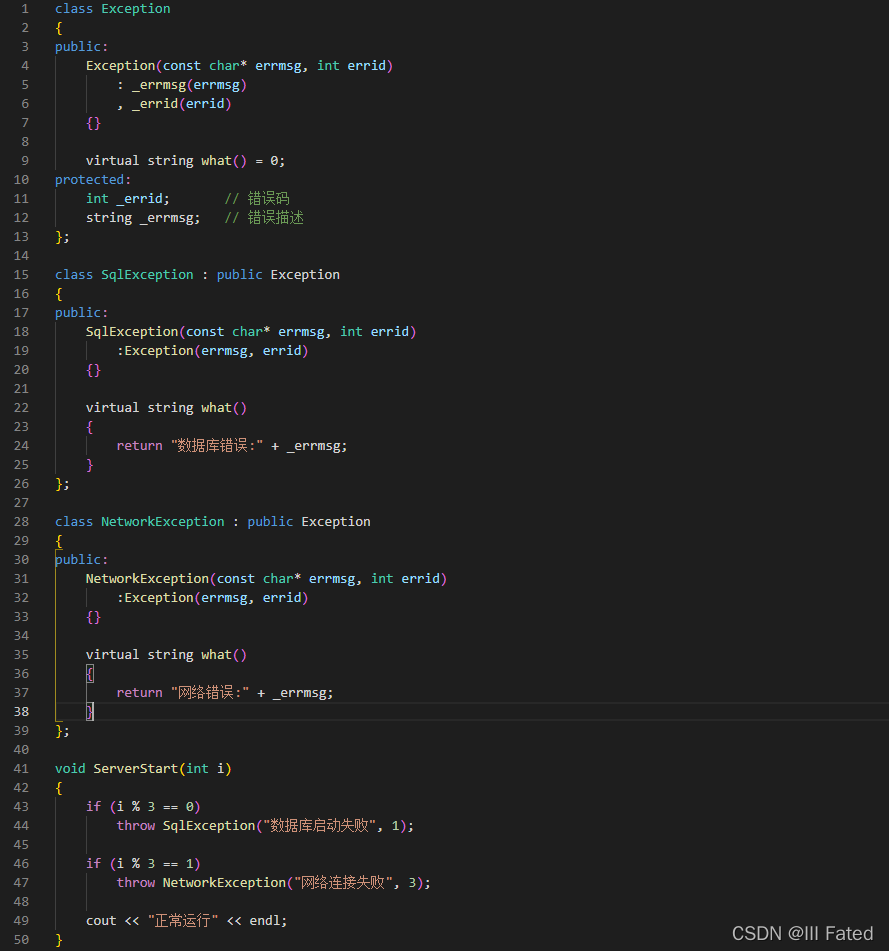Viewport: 889px width, 951px height.
Task: Click 'void ServerStart(int i)' function signature
Action: tap(143, 768)
